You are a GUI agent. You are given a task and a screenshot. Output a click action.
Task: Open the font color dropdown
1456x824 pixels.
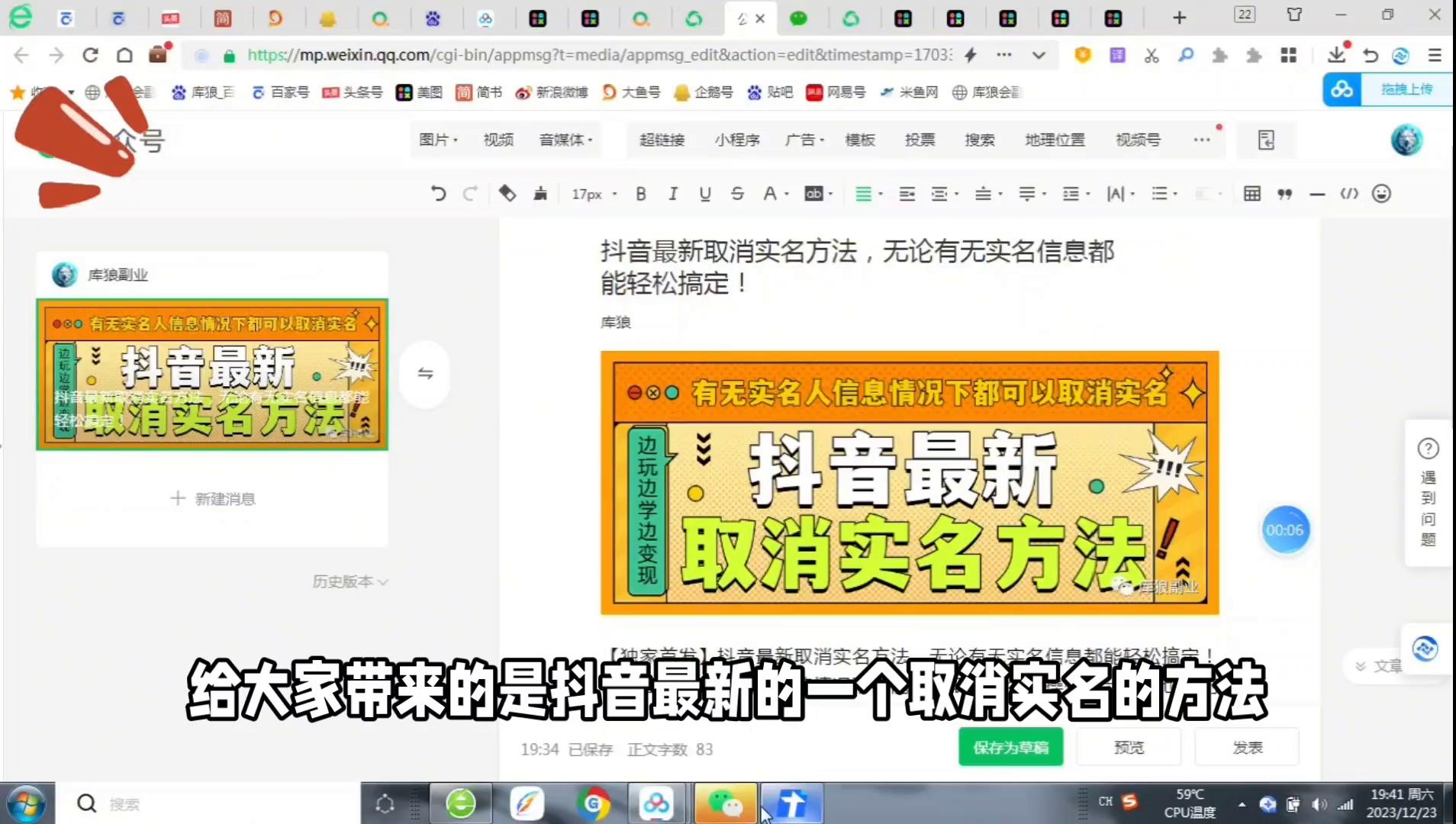[x=775, y=194]
